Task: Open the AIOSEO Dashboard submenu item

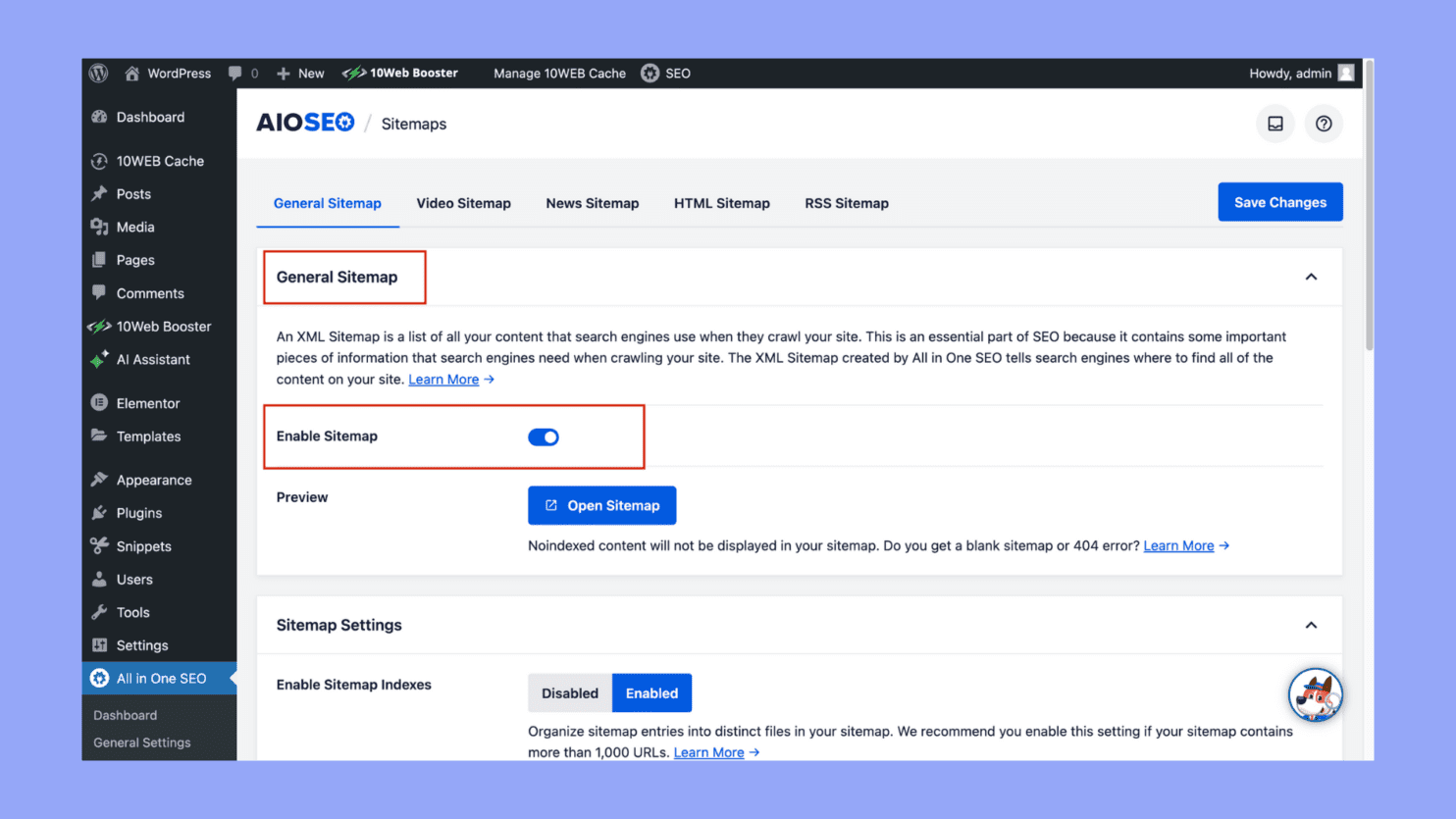Action: pyautogui.click(x=125, y=715)
